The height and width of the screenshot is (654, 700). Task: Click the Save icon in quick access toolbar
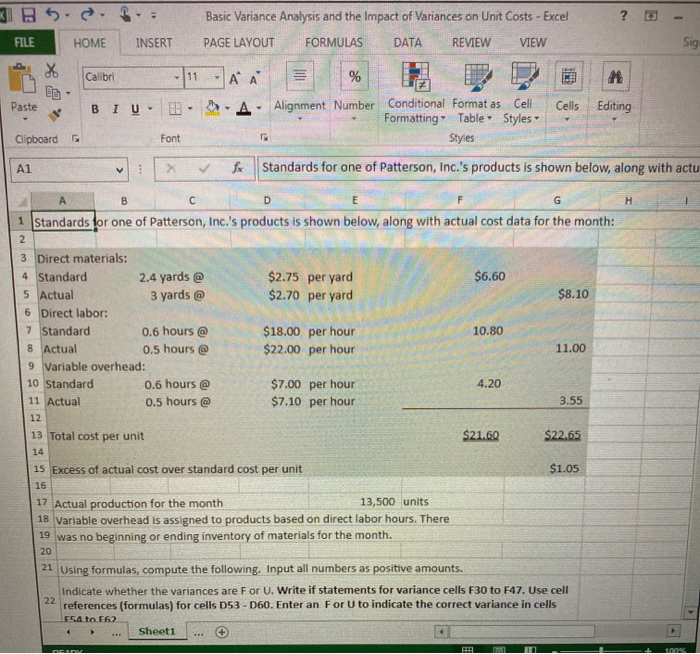pos(28,15)
